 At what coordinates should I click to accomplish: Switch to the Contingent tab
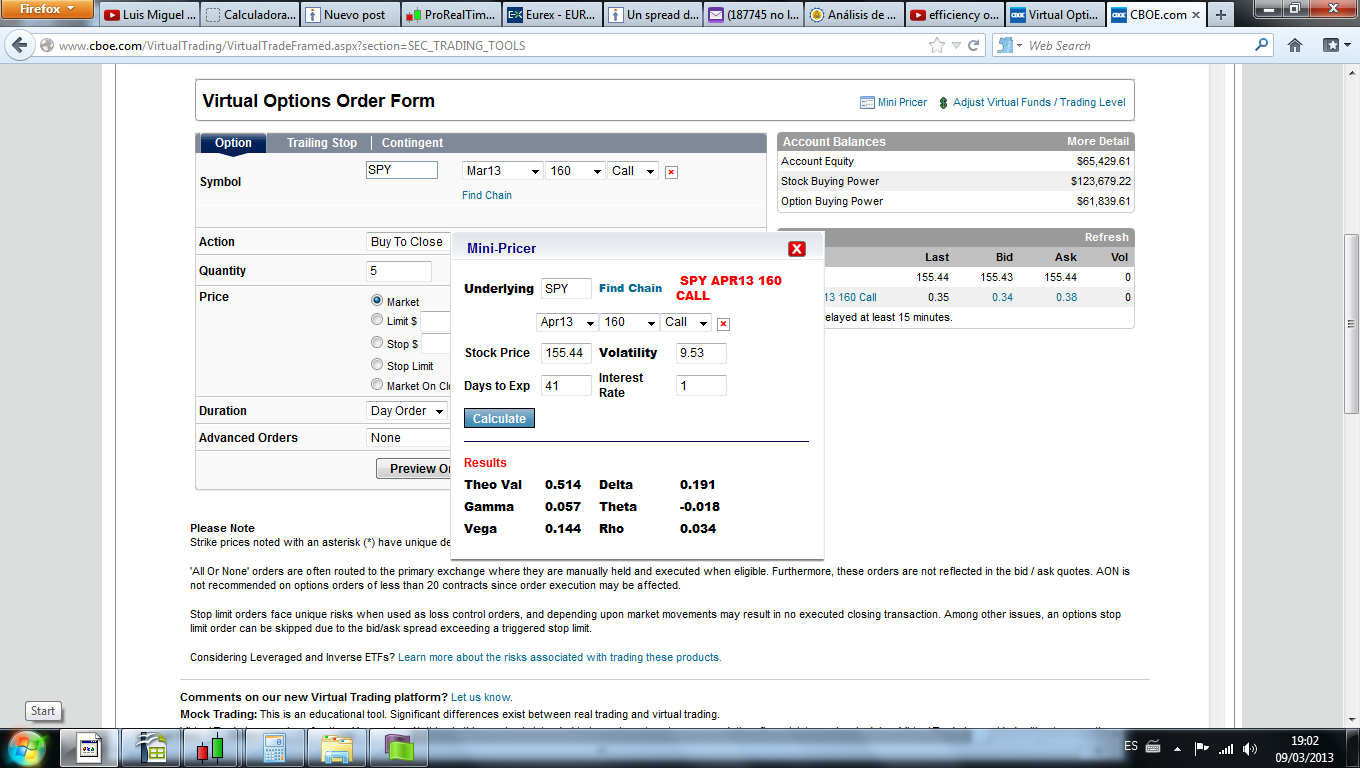coord(412,143)
